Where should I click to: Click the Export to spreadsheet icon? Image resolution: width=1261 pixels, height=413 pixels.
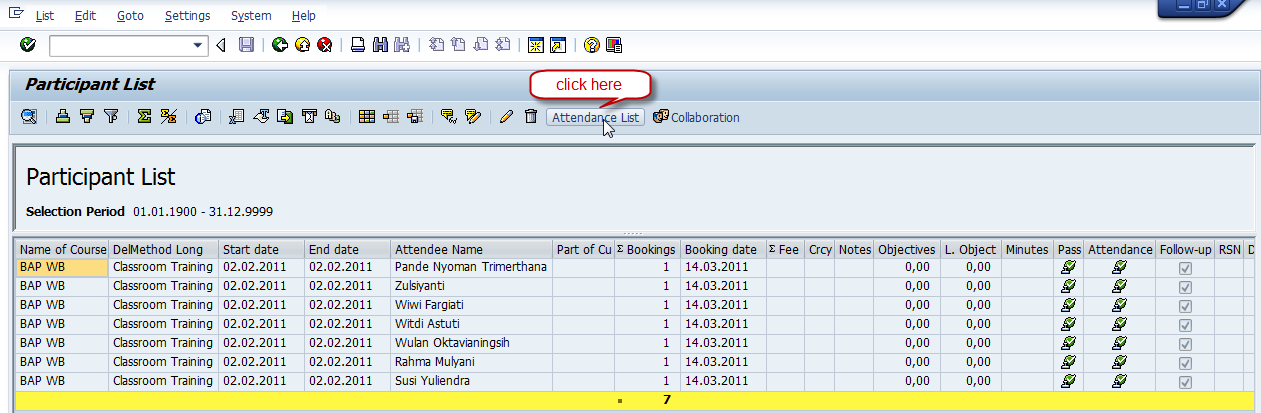[236, 117]
